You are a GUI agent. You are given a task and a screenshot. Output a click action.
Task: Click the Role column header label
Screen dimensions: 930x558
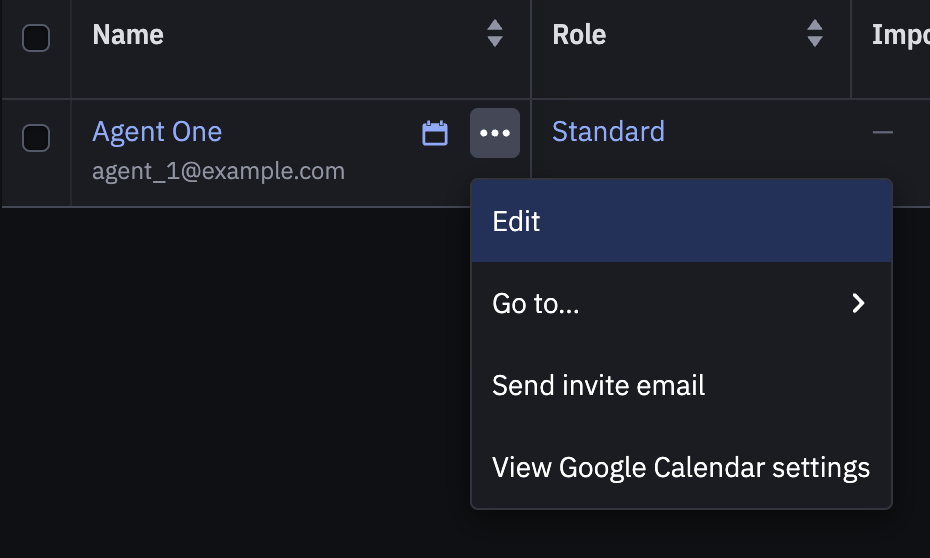point(579,34)
